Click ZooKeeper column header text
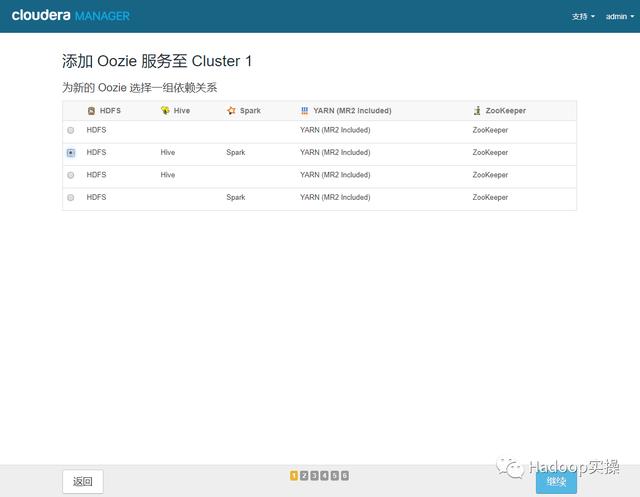 (x=506, y=111)
